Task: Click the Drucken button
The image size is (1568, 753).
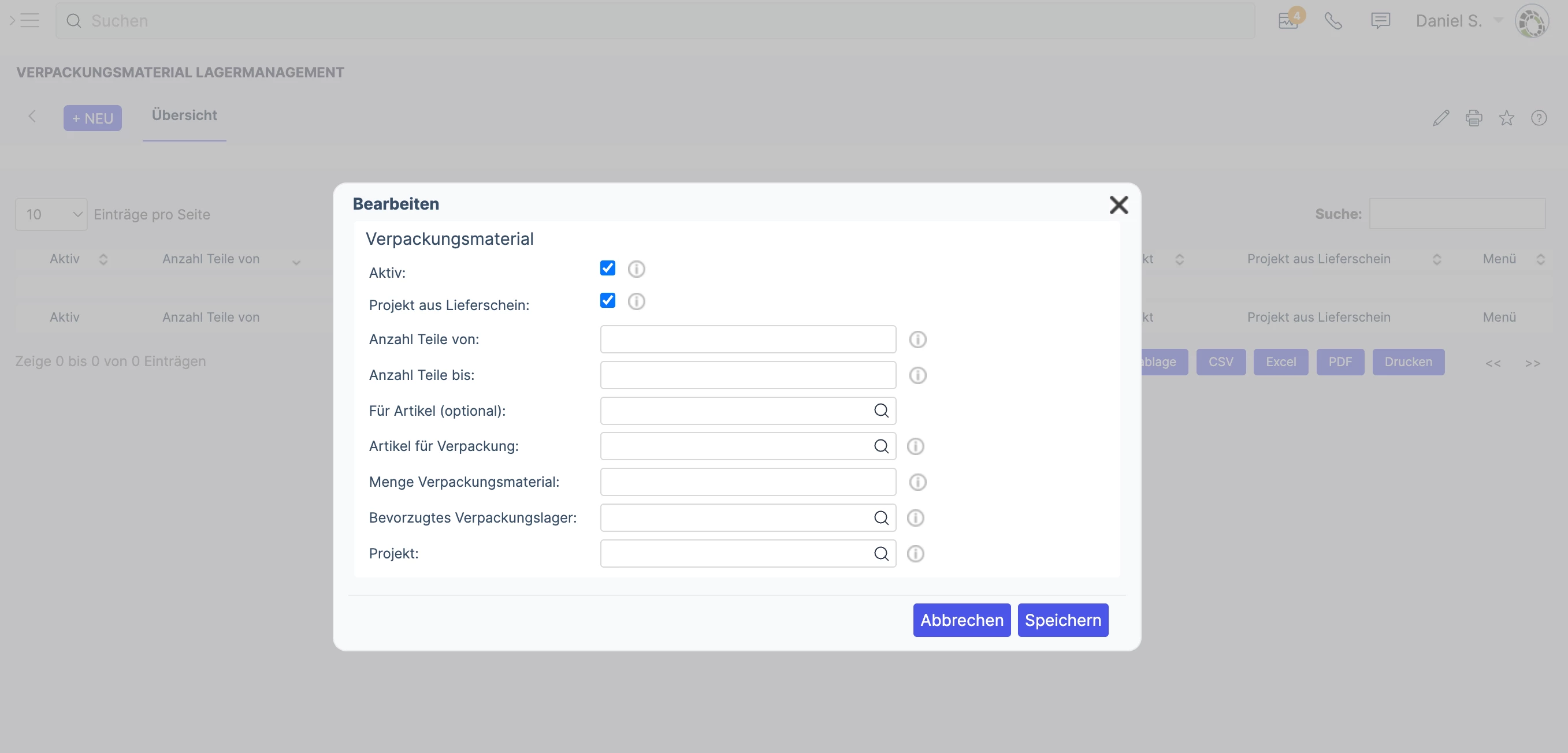Action: click(1408, 362)
